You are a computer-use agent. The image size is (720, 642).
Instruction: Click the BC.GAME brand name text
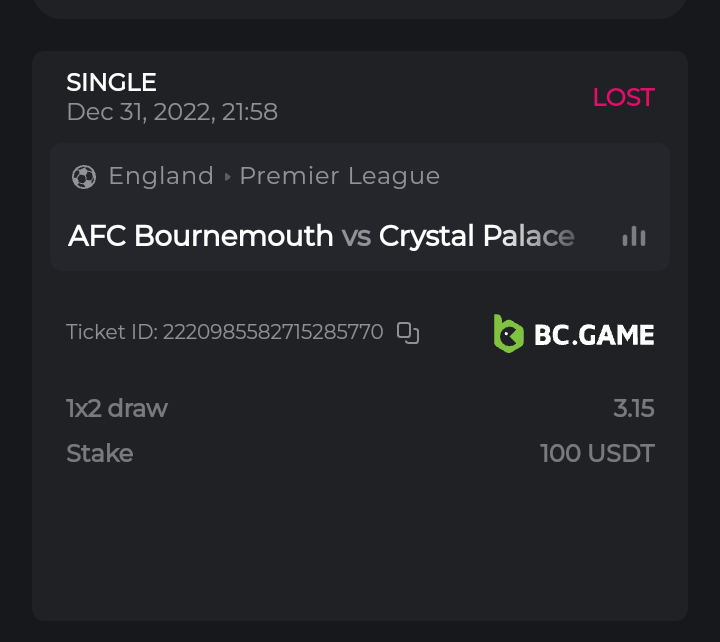coord(594,335)
